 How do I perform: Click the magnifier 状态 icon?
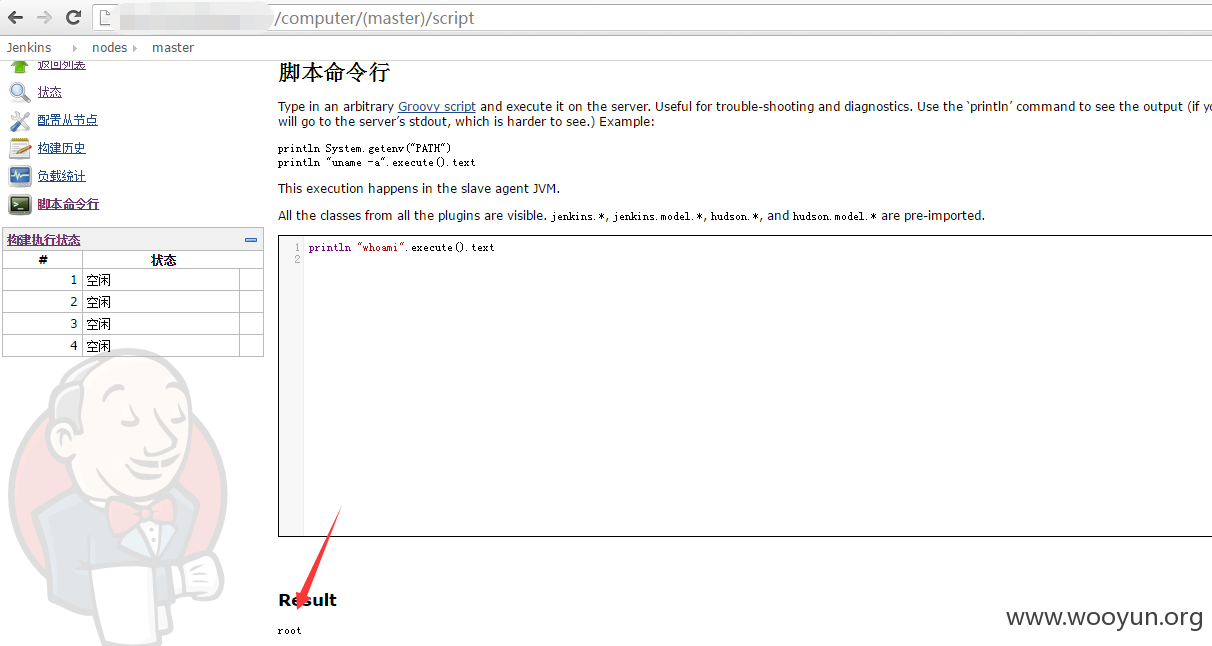tap(20, 92)
